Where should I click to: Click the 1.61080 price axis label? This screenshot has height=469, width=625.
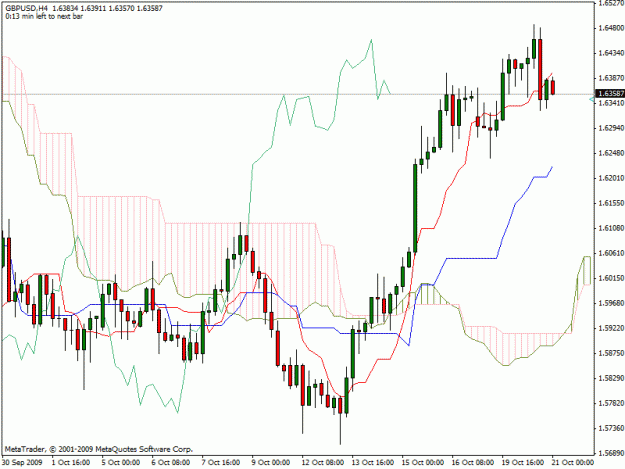[611, 228]
